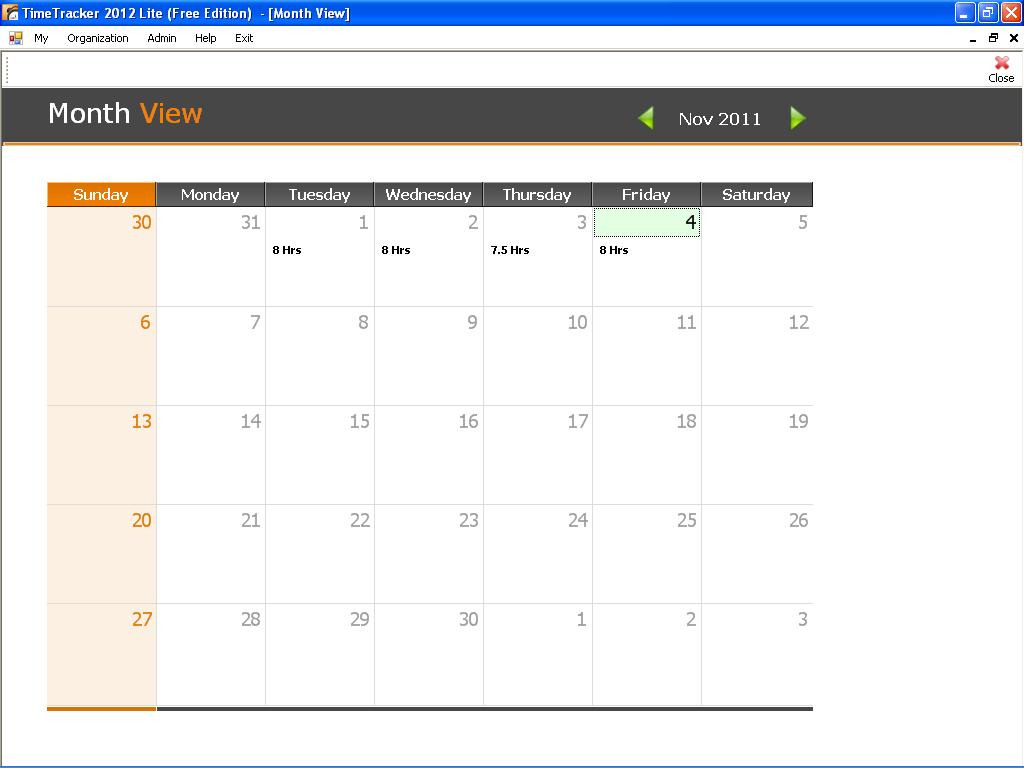Image resolution: width=1024 pixels, height=768 pixels.
Task: Select December 2 cell on Friday
Action: (647, 654)
